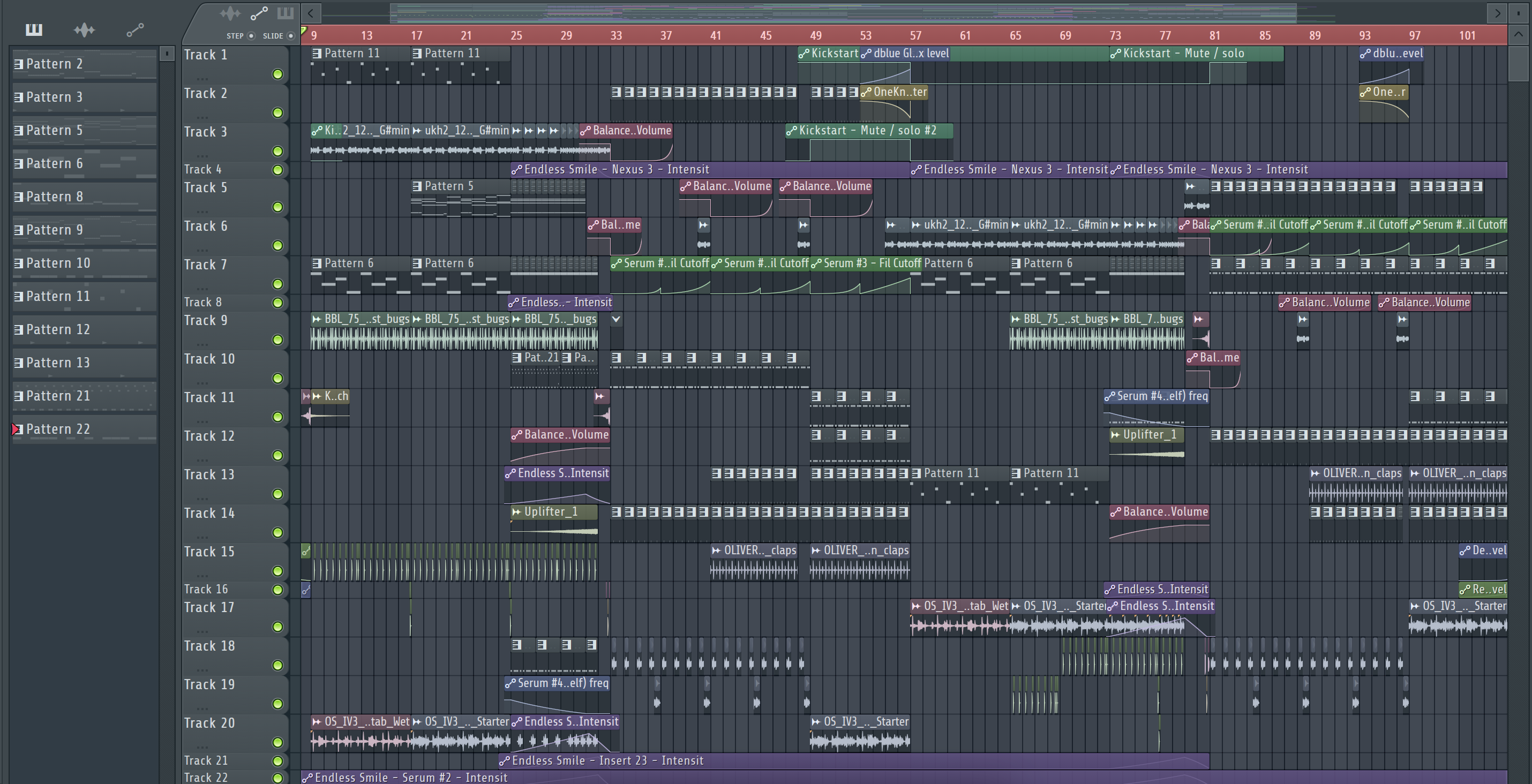Focus audio clips in playlist header
The height and width of the screenshot is (784, 1532).
pos(230,12)
